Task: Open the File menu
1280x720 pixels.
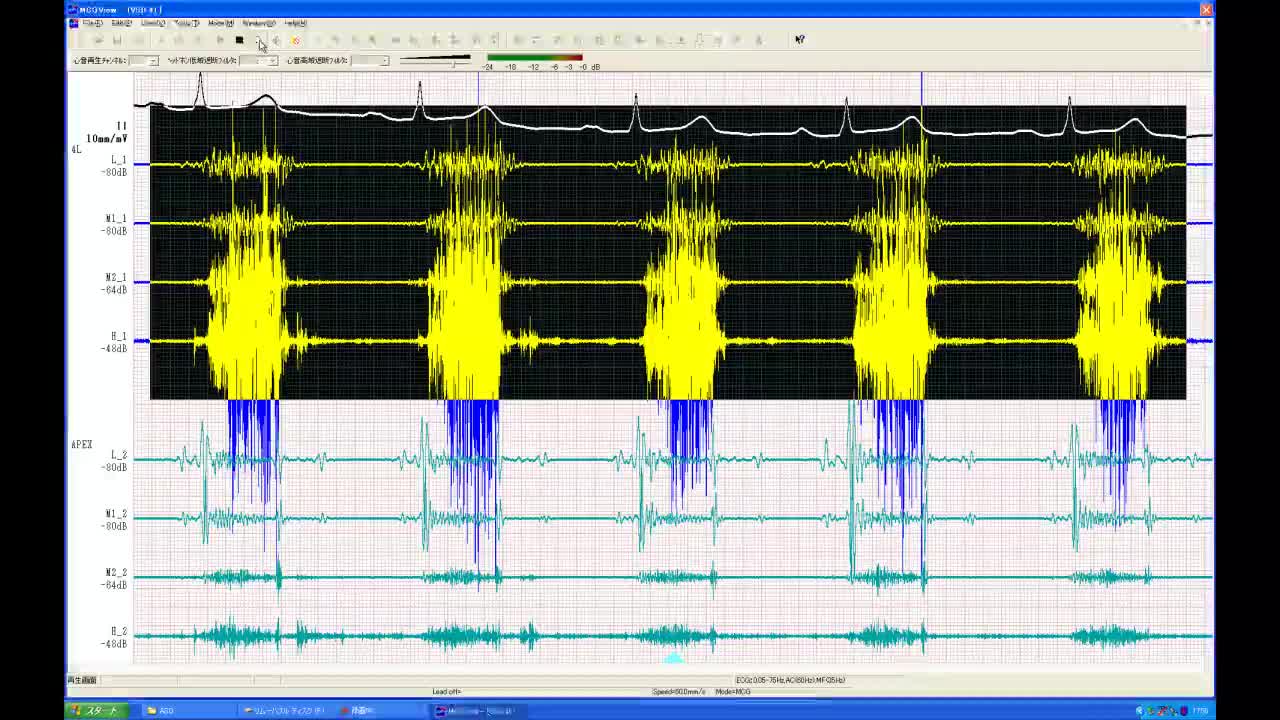Action: click(92, 23)
